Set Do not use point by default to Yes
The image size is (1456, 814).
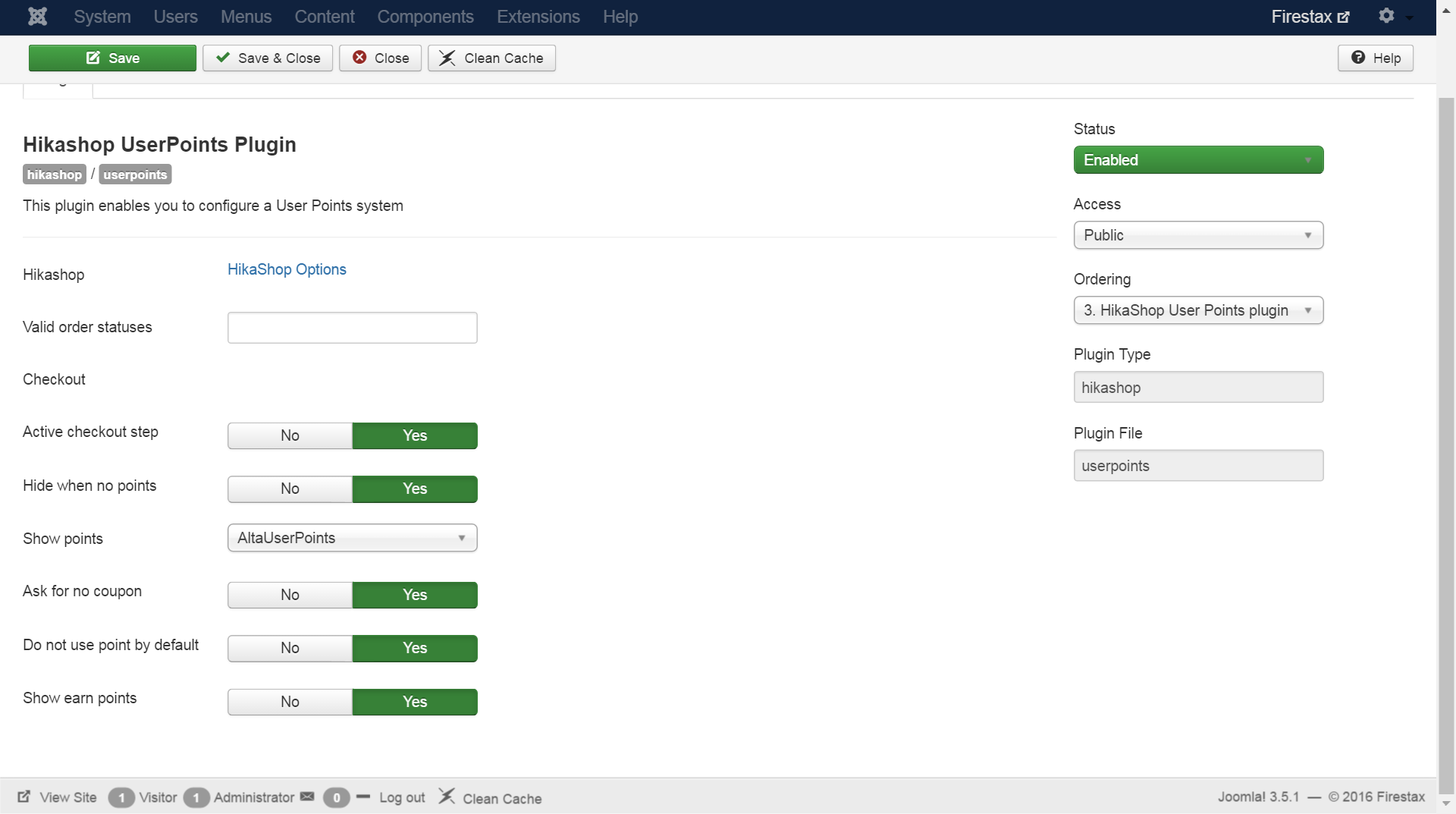point(415,648)
